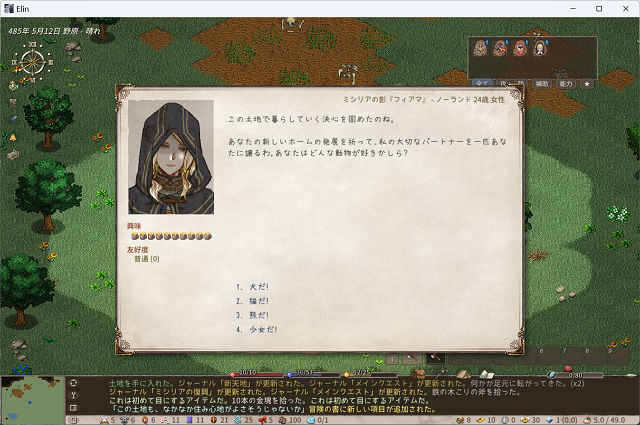
Task: Click the minimap thumbnail
Action: point(32,400)
